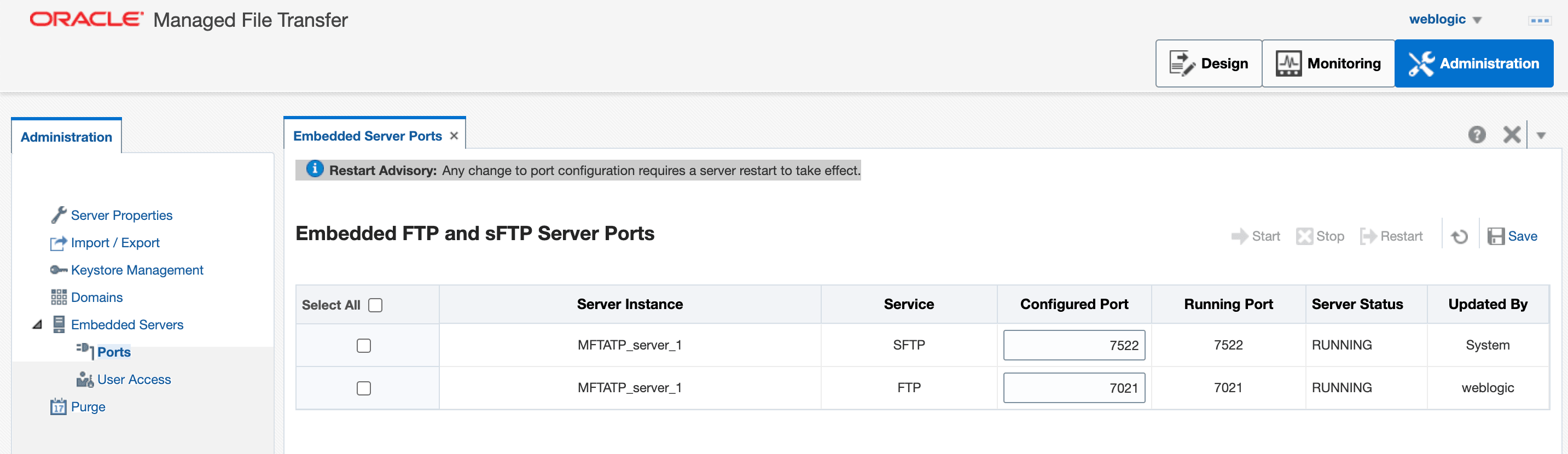This screenshot has width=1568, height=454.
Task: Open the tab list dropdown arrow
Action: (1540, 135)
